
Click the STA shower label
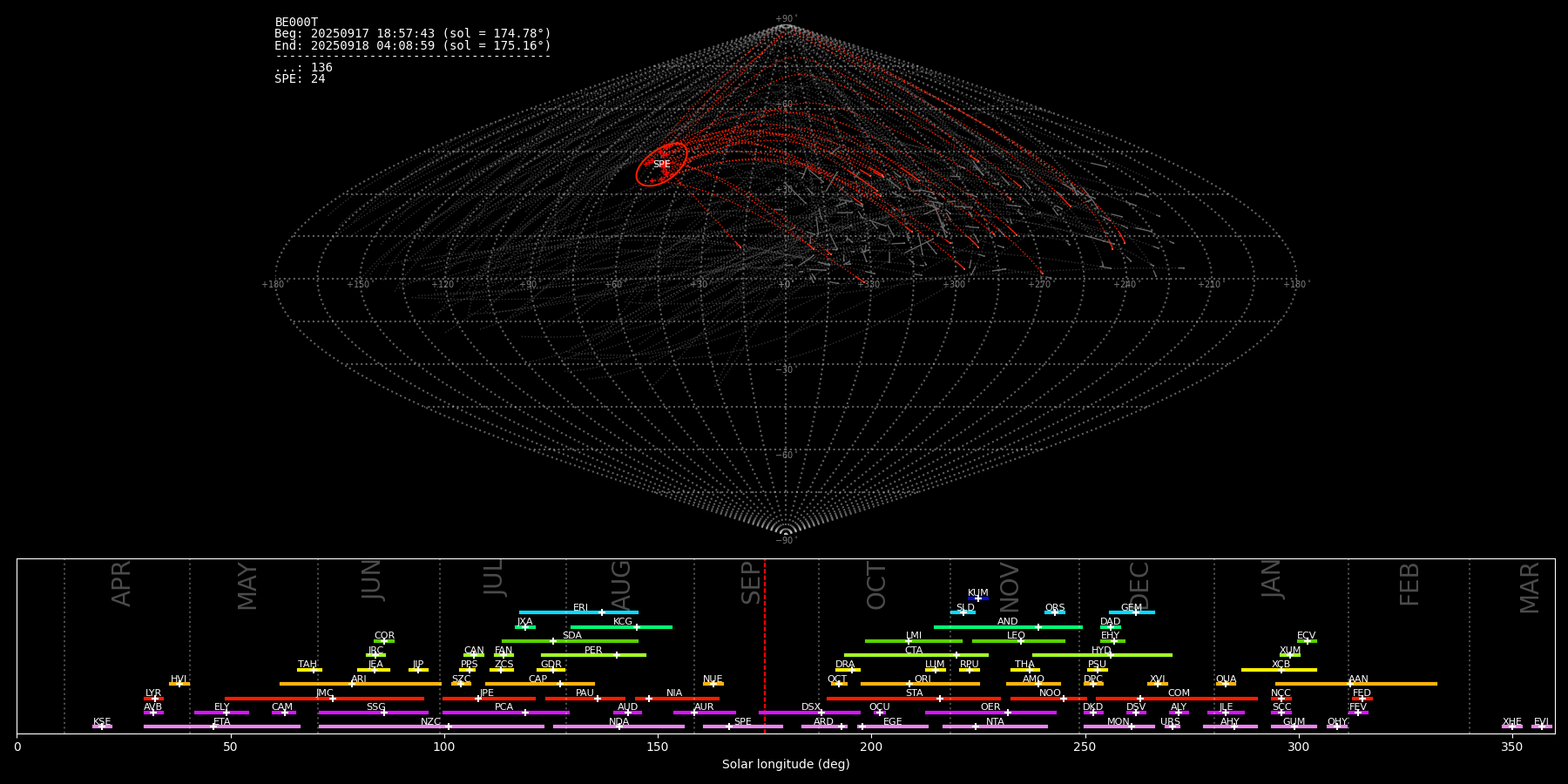coord(914,693)
